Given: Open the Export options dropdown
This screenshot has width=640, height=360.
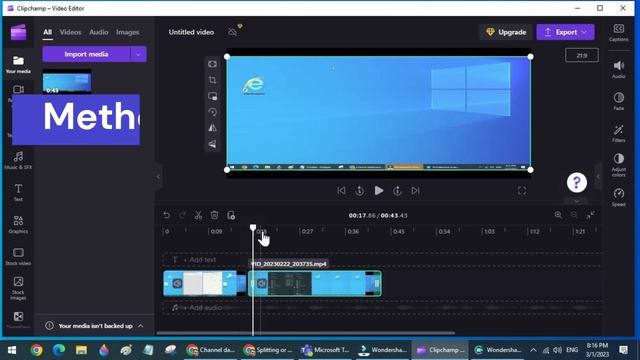Looking at the screenshot, I should [584, 32].
